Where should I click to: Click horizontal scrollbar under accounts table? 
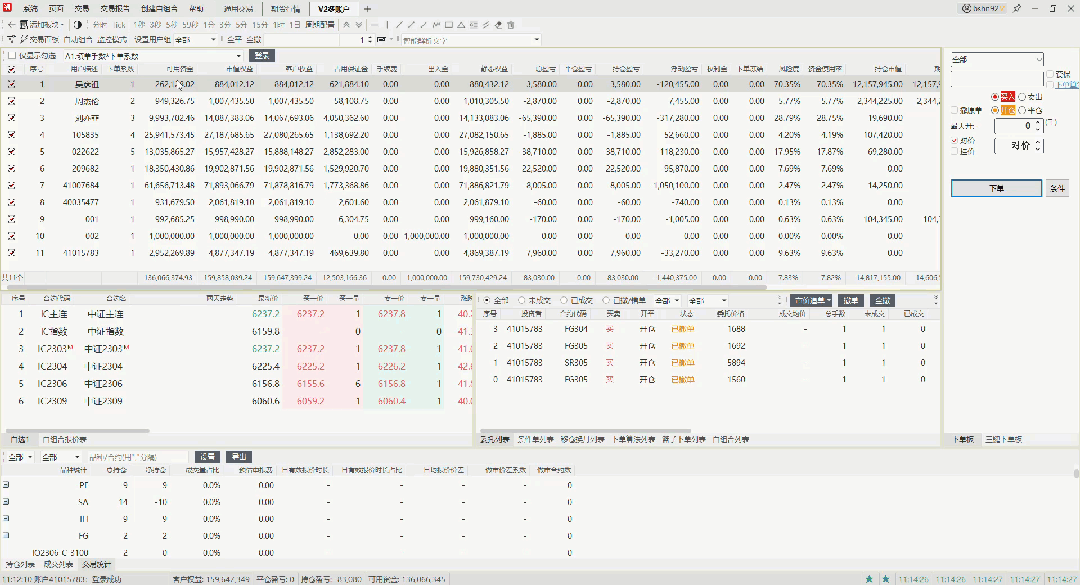click(386, 287)
